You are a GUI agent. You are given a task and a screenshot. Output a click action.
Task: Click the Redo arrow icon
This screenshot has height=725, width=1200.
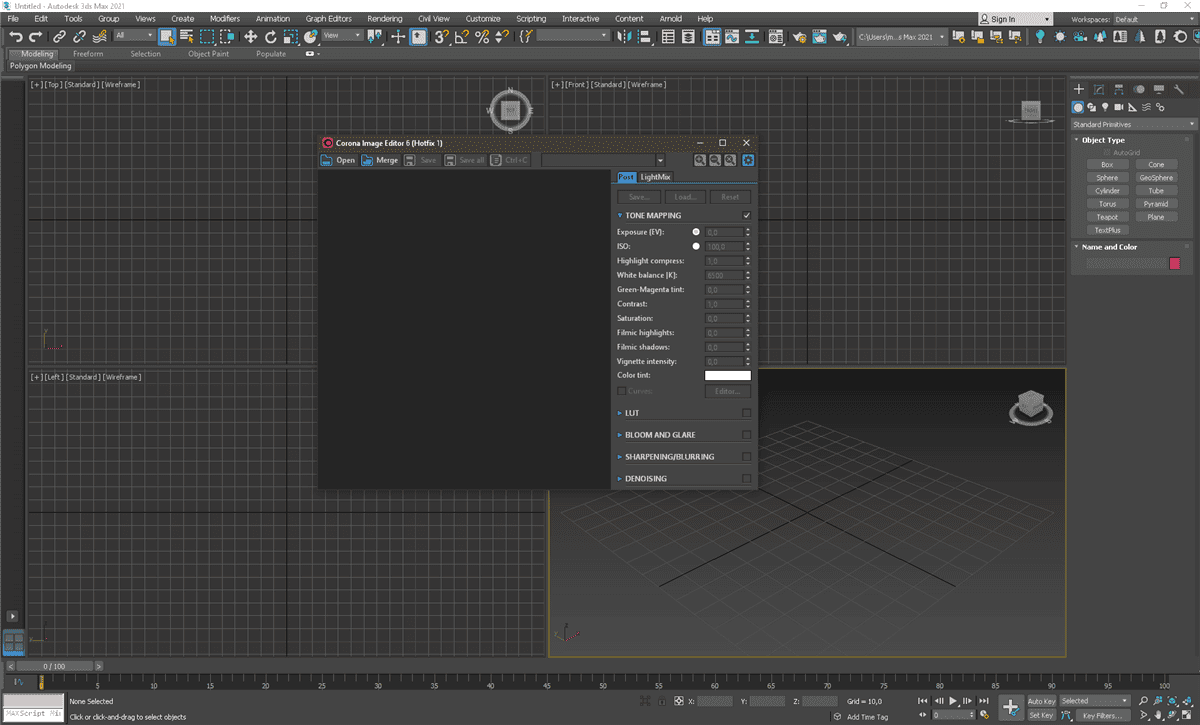coord(35,36)
